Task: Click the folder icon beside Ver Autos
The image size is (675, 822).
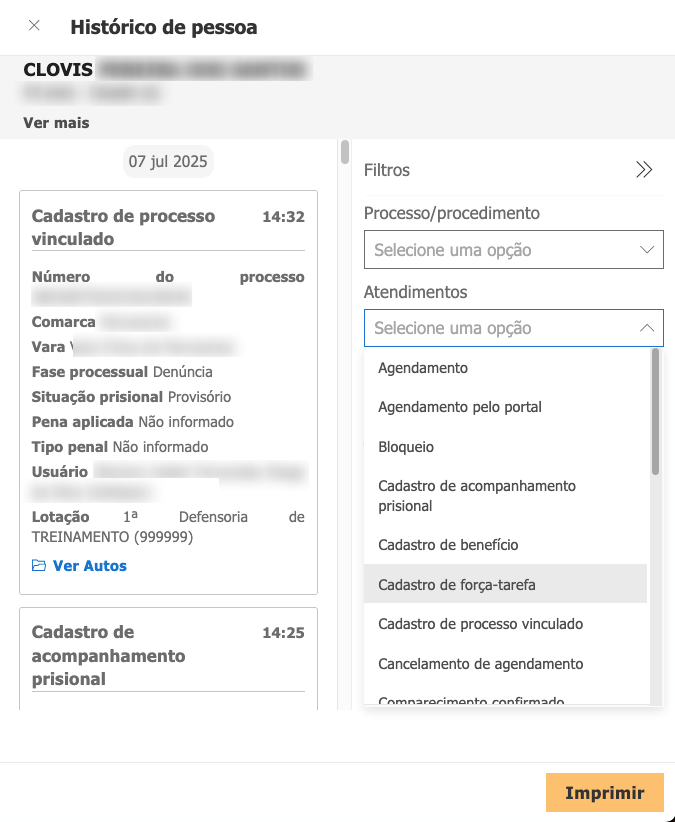Action: (39, 565)
